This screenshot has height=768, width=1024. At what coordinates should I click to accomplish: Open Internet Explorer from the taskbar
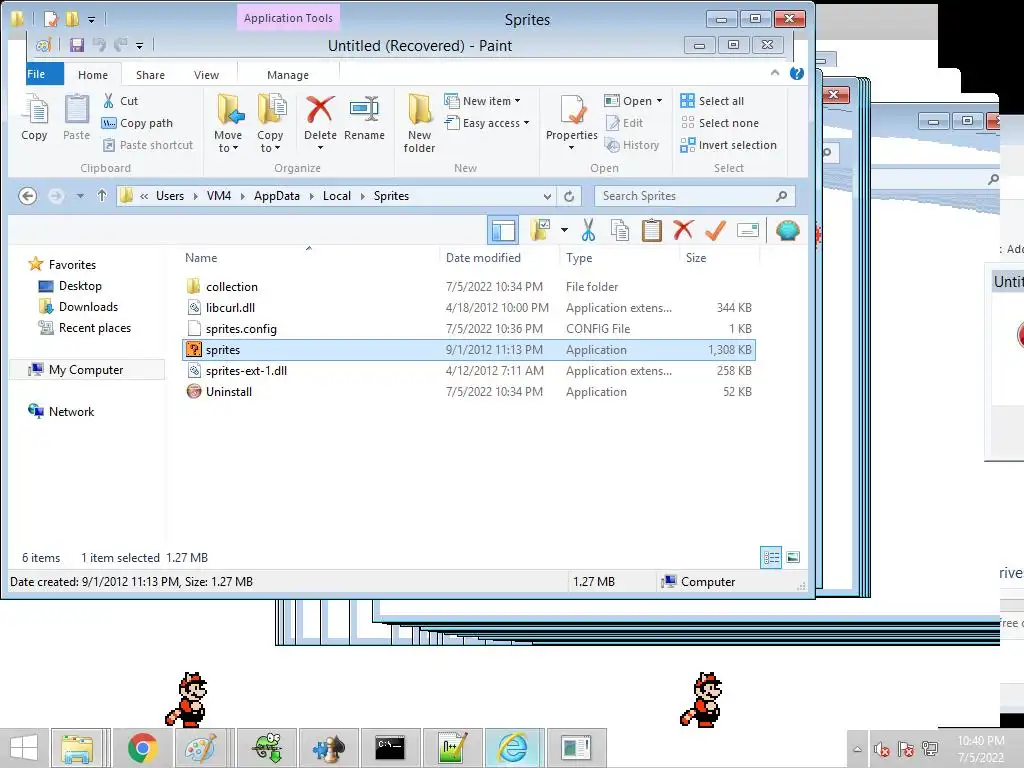pos(513,748)
